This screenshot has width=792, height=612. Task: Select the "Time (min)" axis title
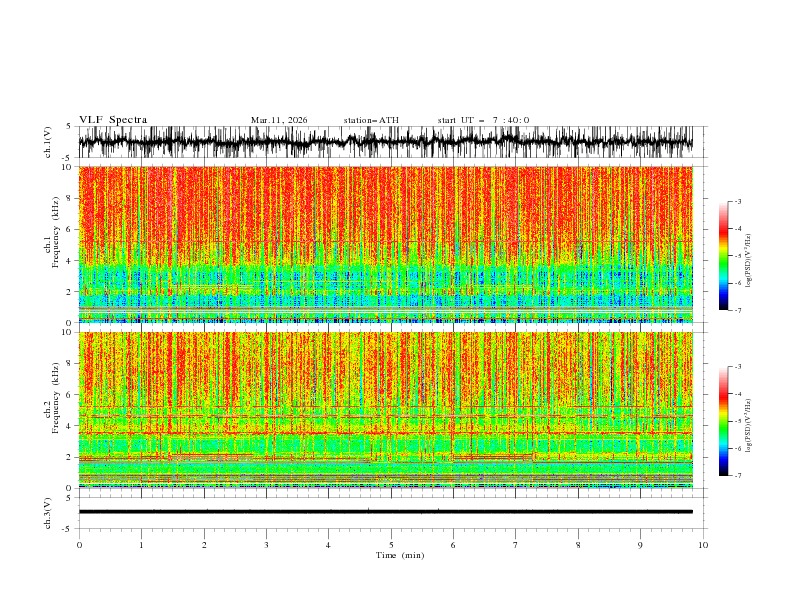click(x=400, y=555)
